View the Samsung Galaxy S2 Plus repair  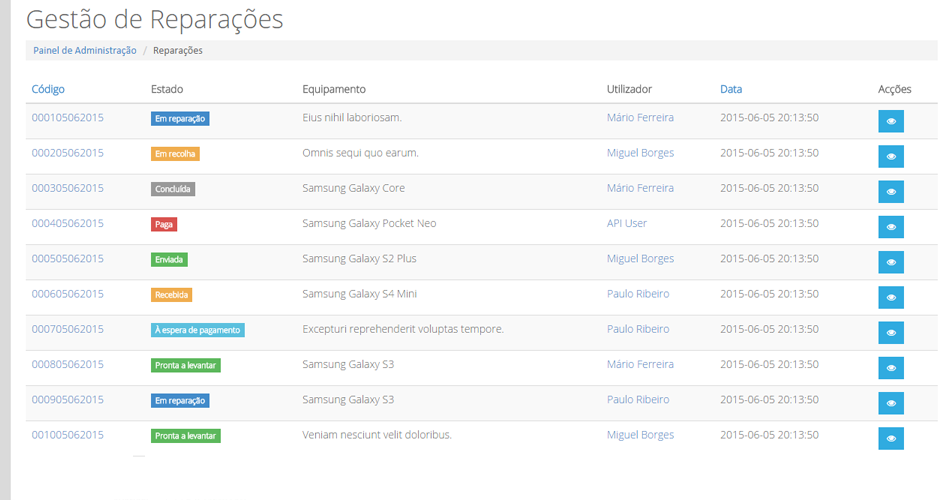[x=891, y=262]
